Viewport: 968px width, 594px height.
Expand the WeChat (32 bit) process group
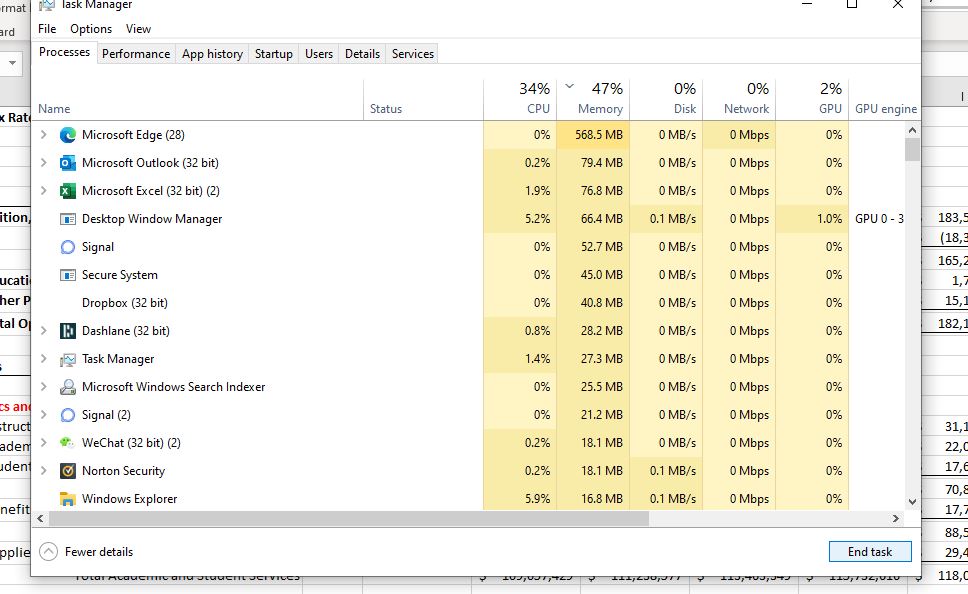43,442
